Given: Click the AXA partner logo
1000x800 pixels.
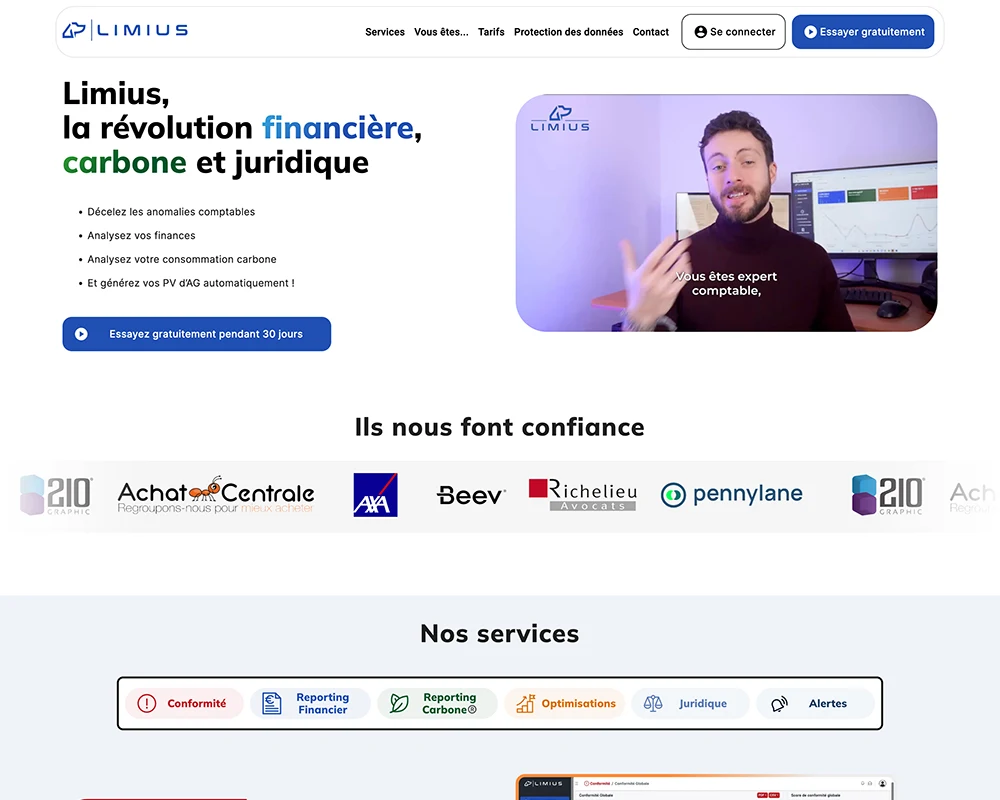Looking at the screenshot, I should coord(375,495).
